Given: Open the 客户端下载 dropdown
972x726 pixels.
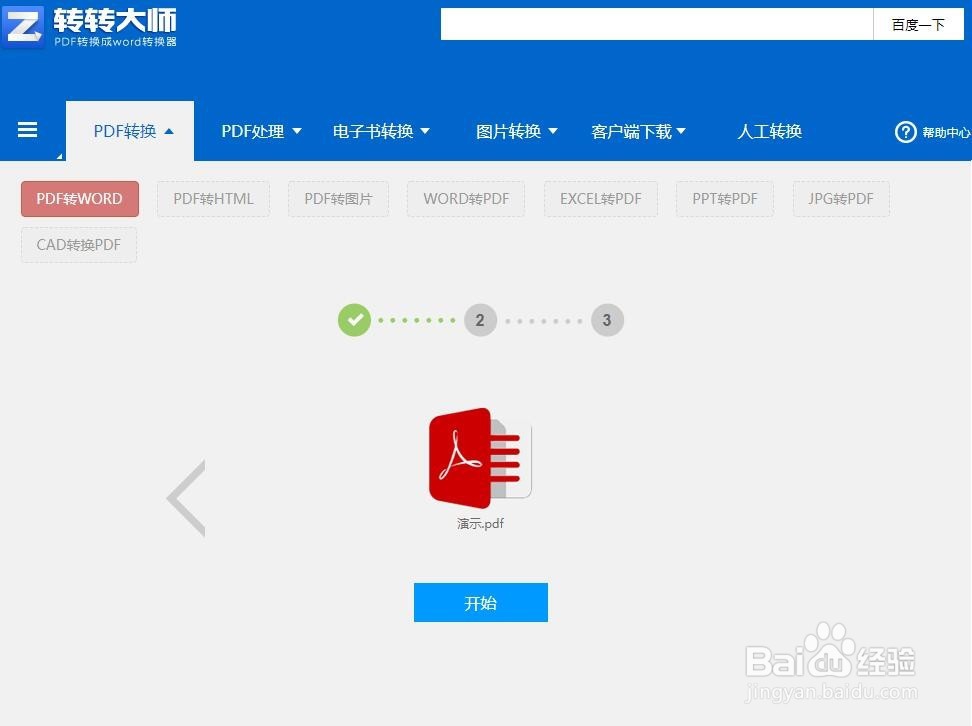Looking at the screenshot, I should pyautogui.click(x=638, y=131).
